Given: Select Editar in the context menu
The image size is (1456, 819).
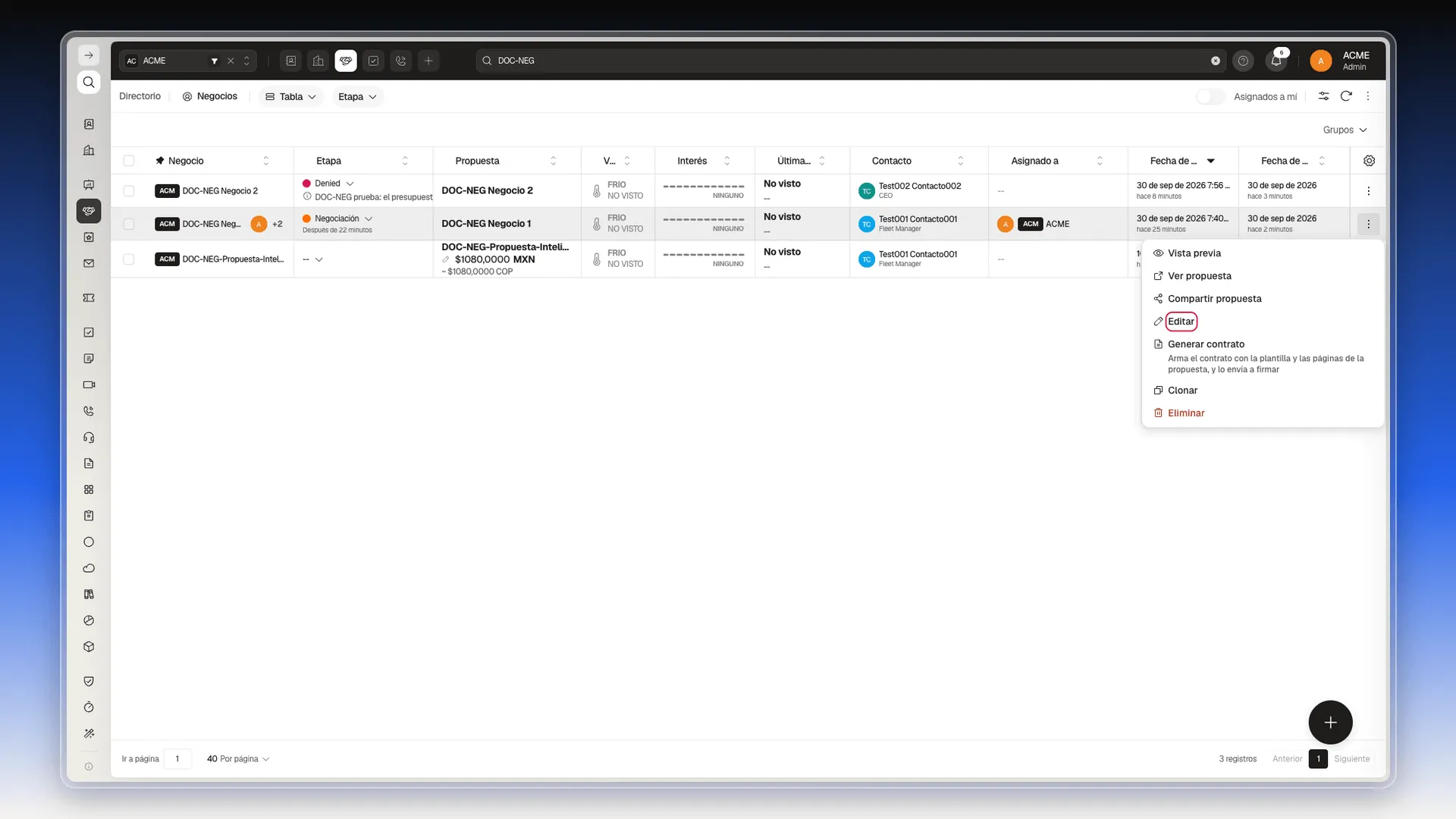Looking at the screenshot, I should [x=1263, y=322].
